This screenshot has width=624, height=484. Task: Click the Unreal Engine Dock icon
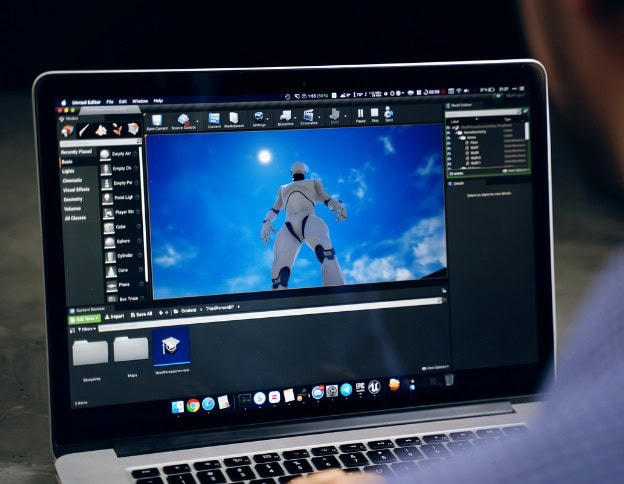(374, 386)
